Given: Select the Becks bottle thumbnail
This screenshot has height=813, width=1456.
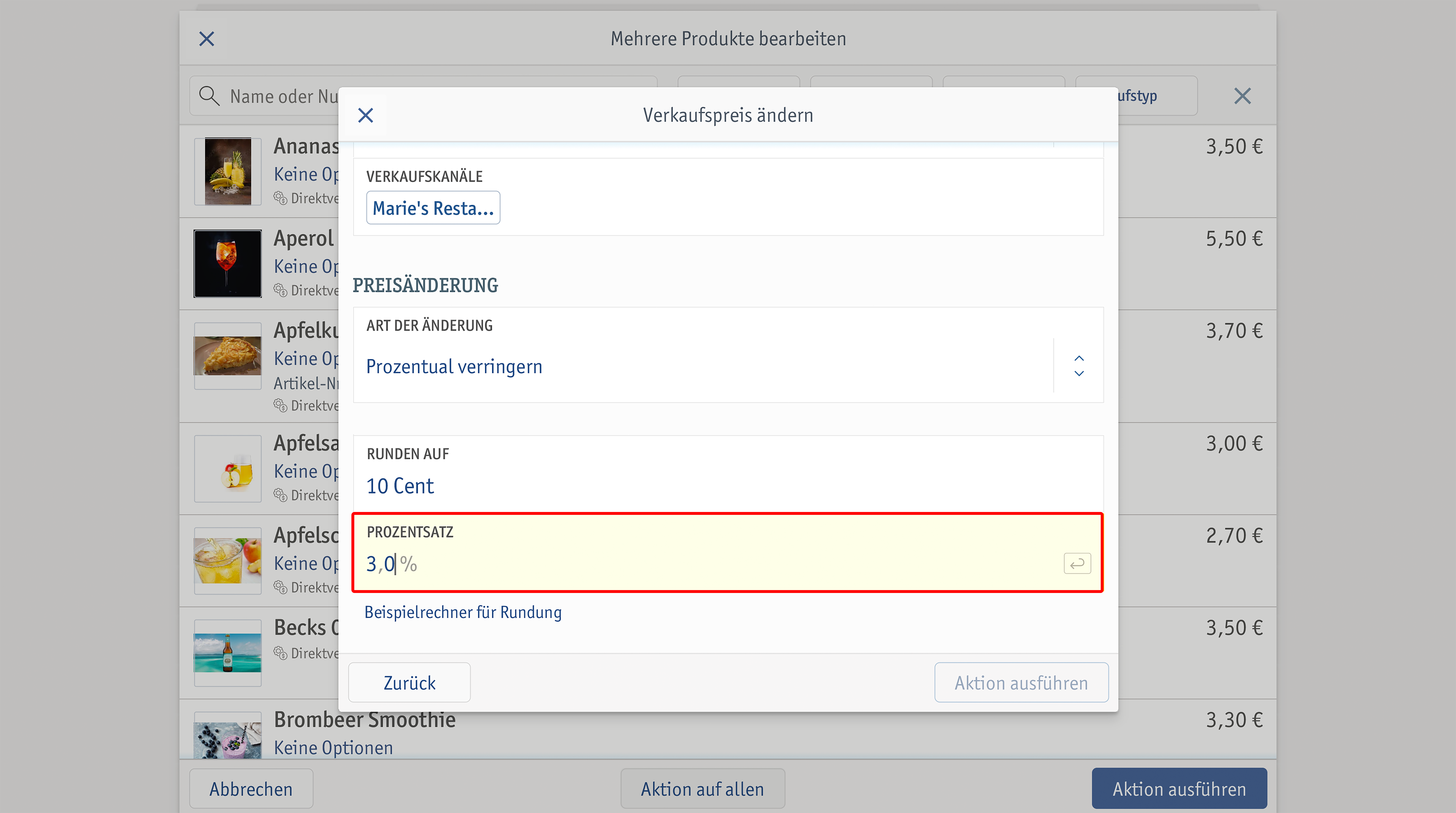Looking at the screenshot, I should point(228,653).
